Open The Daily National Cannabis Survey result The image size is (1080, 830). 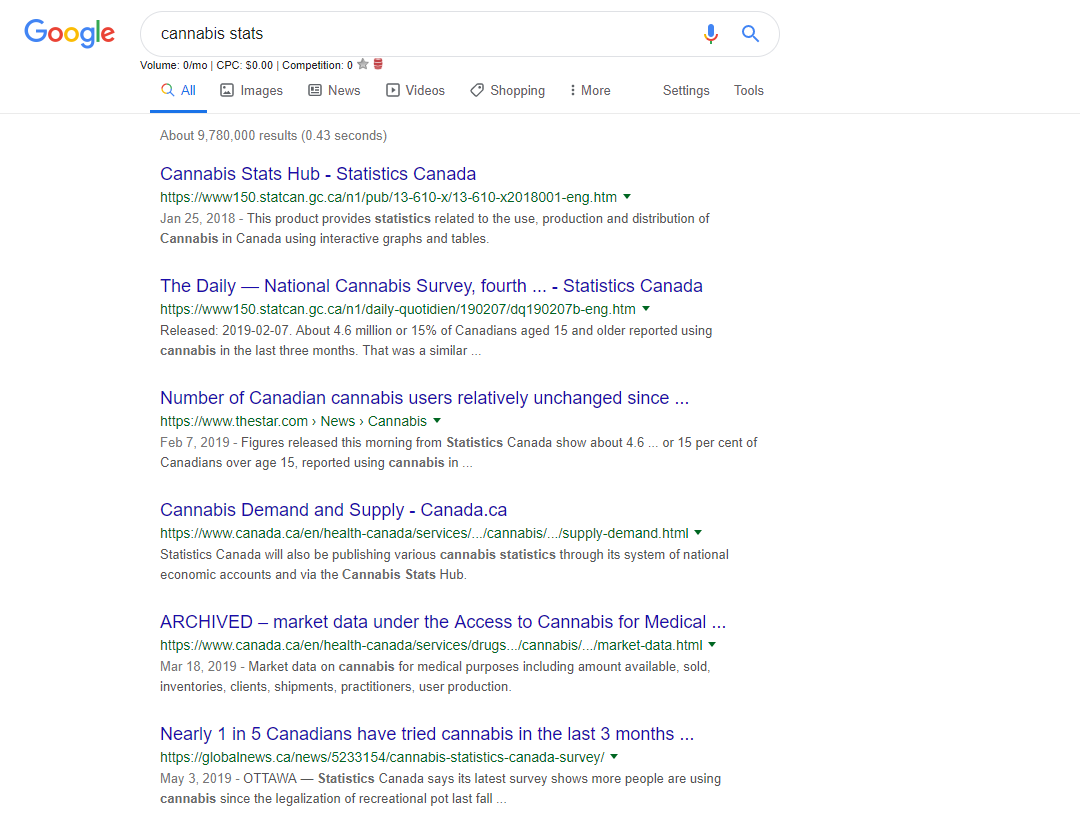tap(431, 286)
